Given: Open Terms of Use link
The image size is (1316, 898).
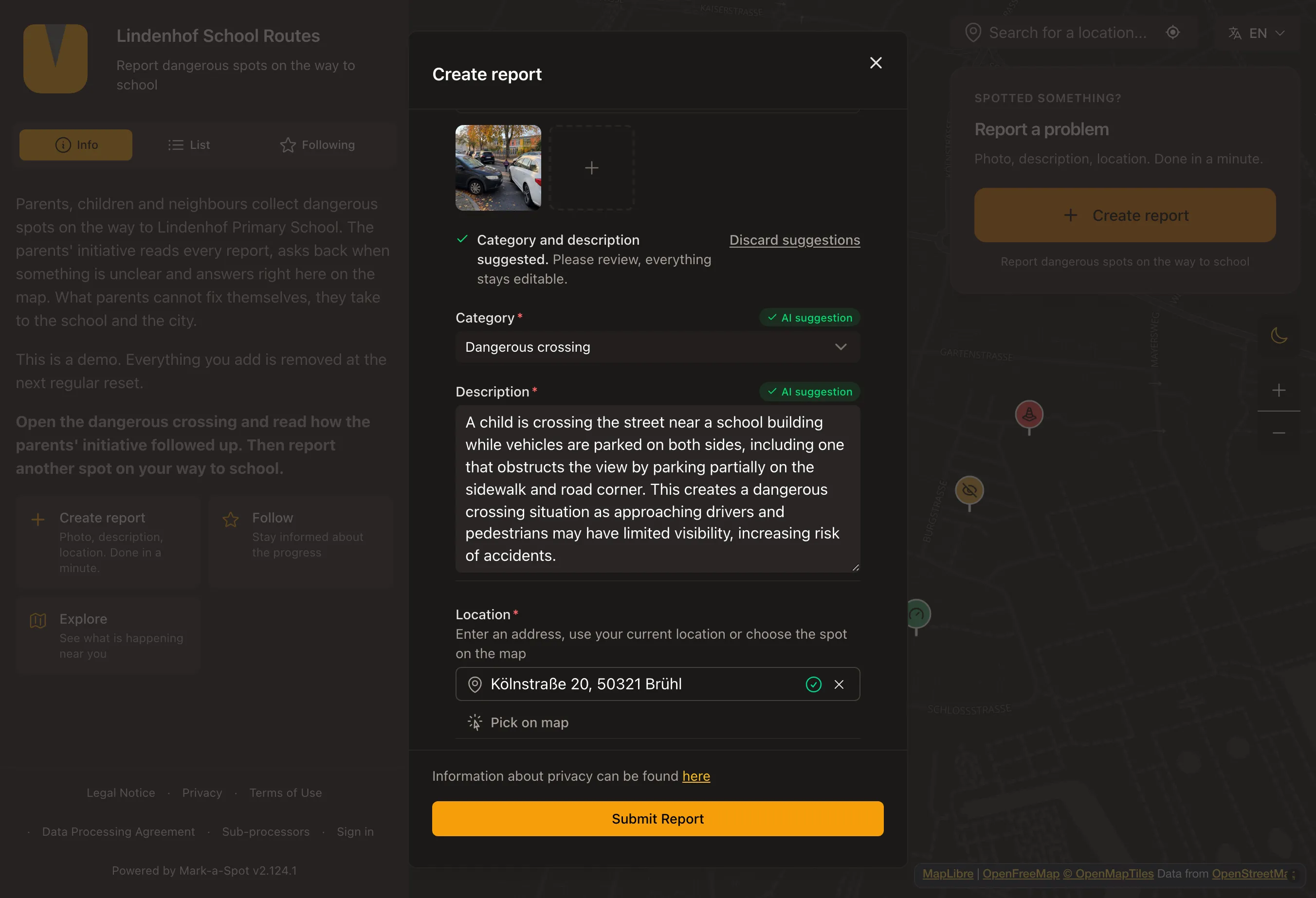Looking at the screenshot, I should [x=285, y=793].
